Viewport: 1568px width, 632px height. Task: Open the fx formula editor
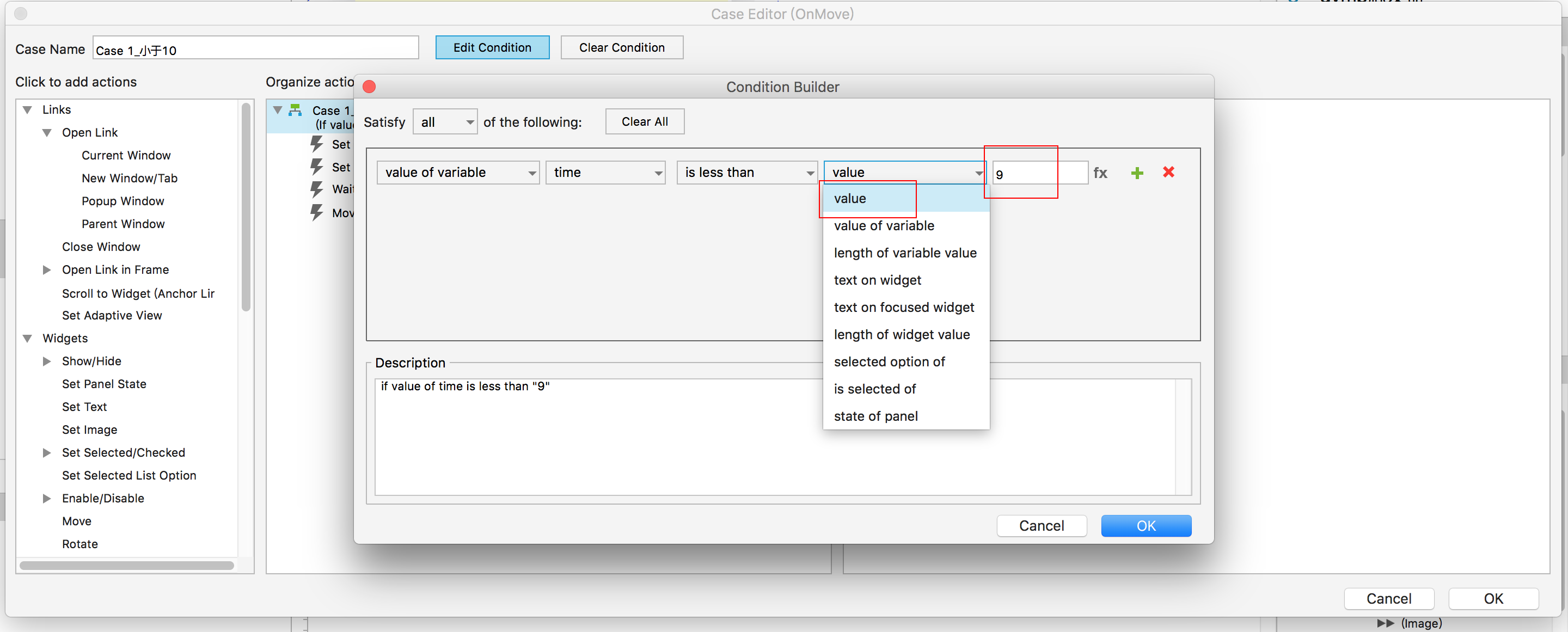pyautogui.click(x=1100, y=173)
